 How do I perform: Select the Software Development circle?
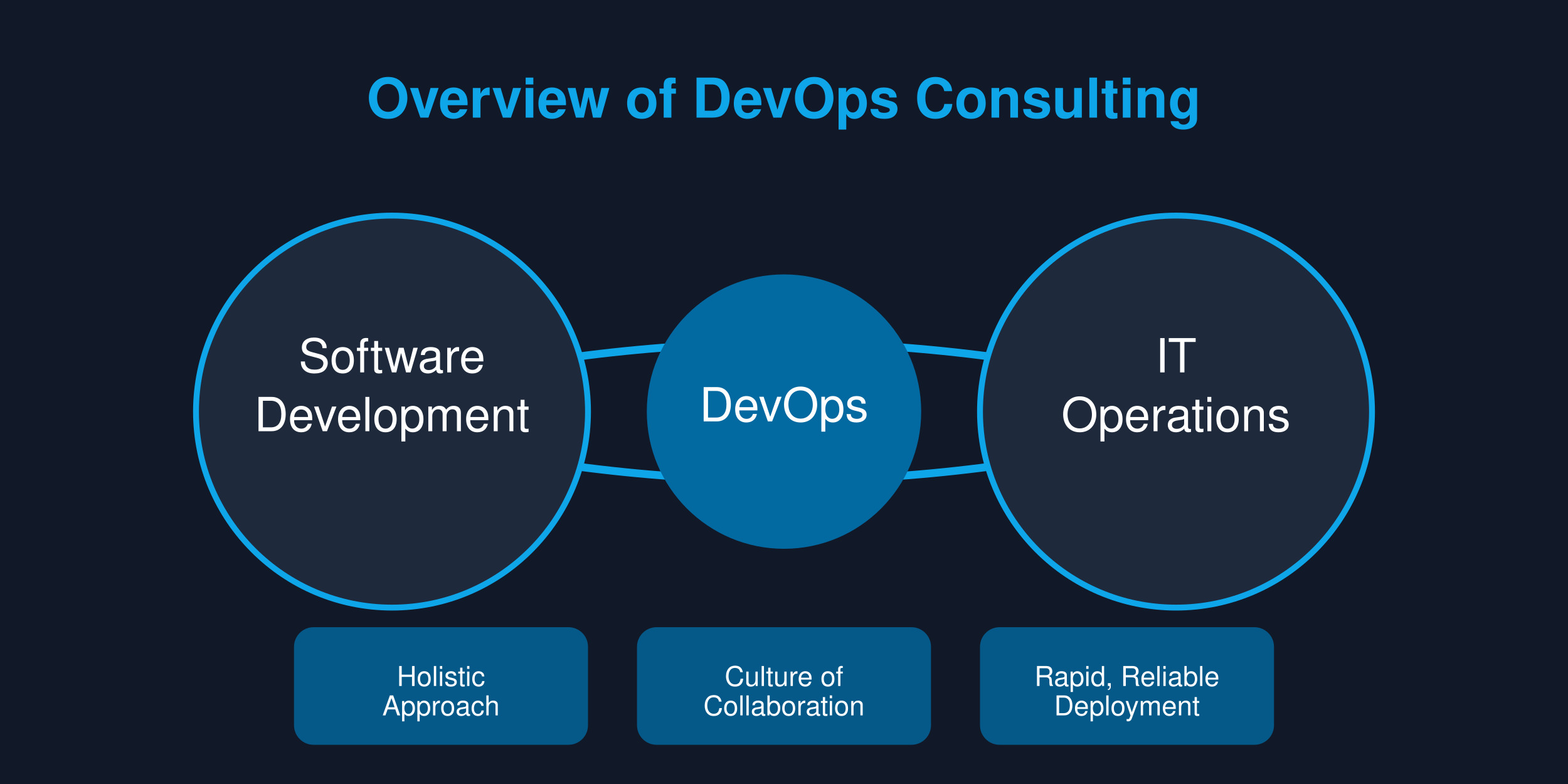coord(392,411)
